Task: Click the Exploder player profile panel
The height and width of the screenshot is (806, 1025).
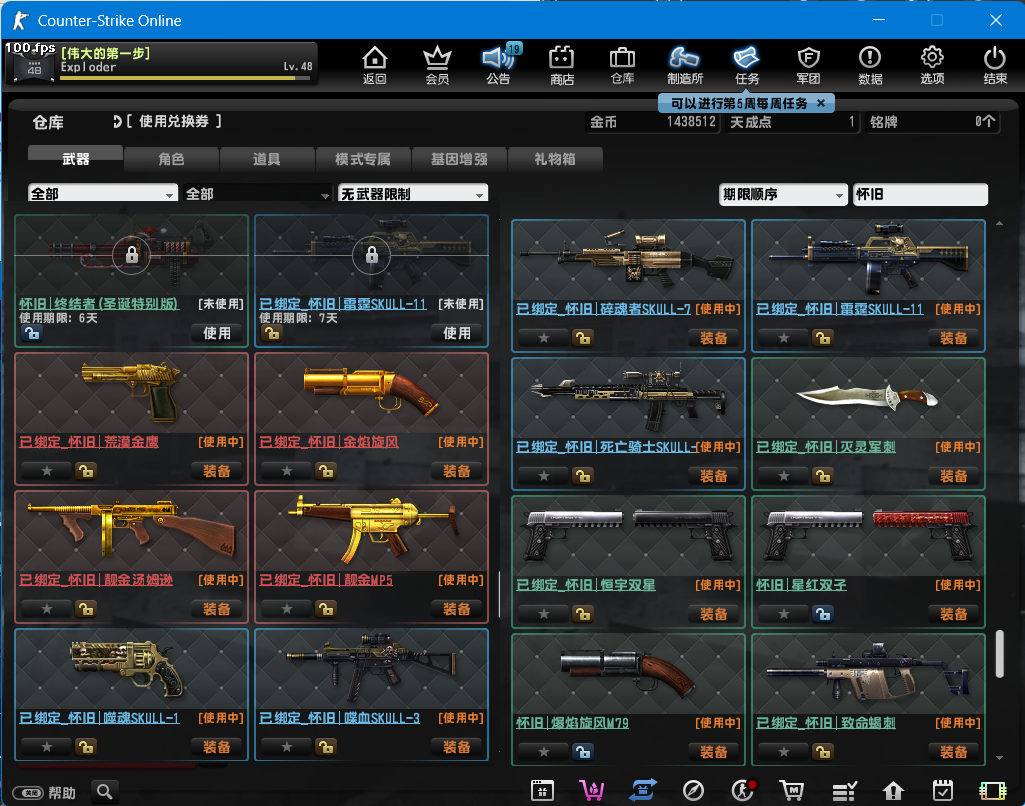Action: (x=161, y=63)
